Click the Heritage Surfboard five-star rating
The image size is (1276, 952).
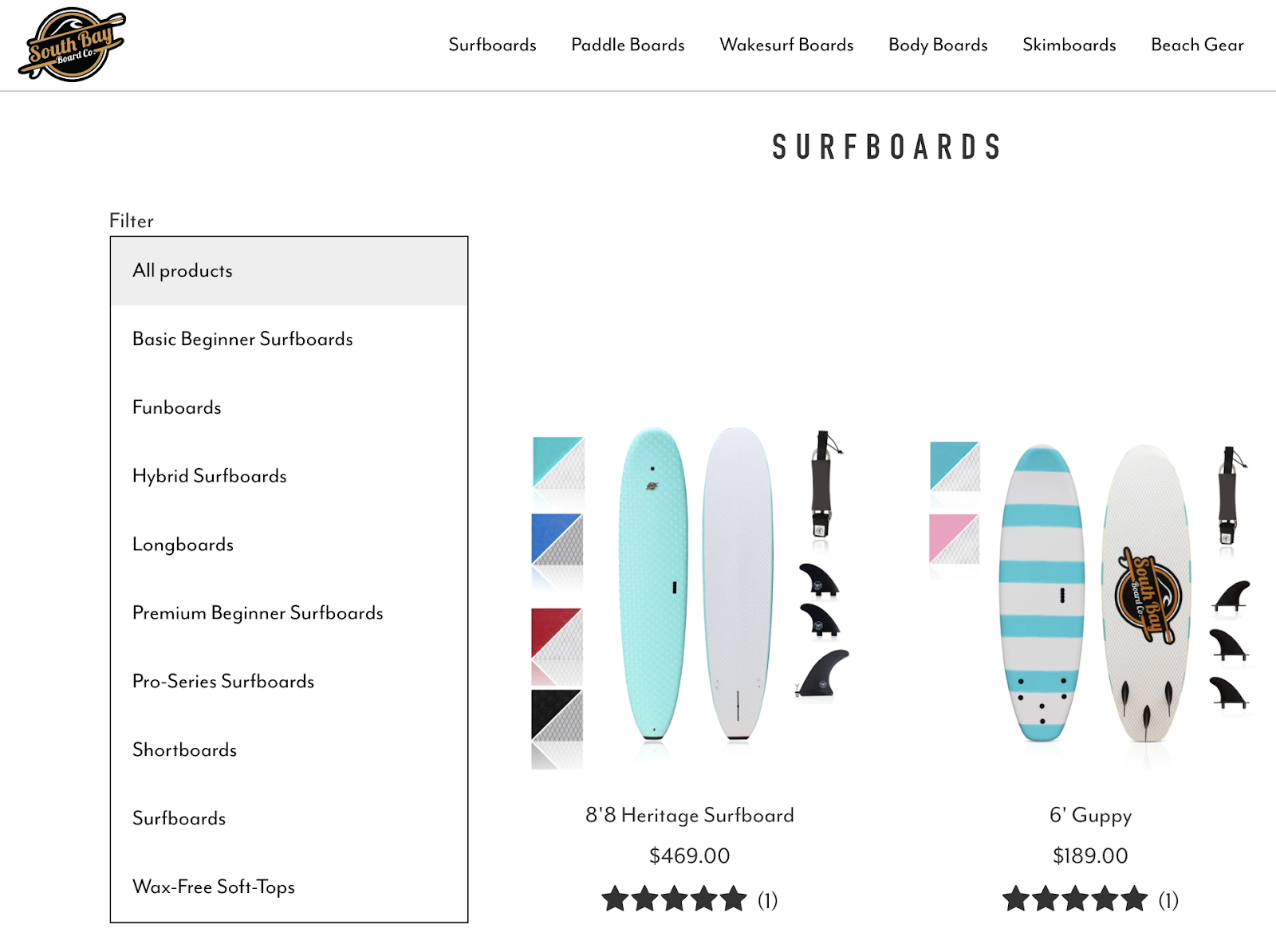pyautogui.click(x=675, y=899)
